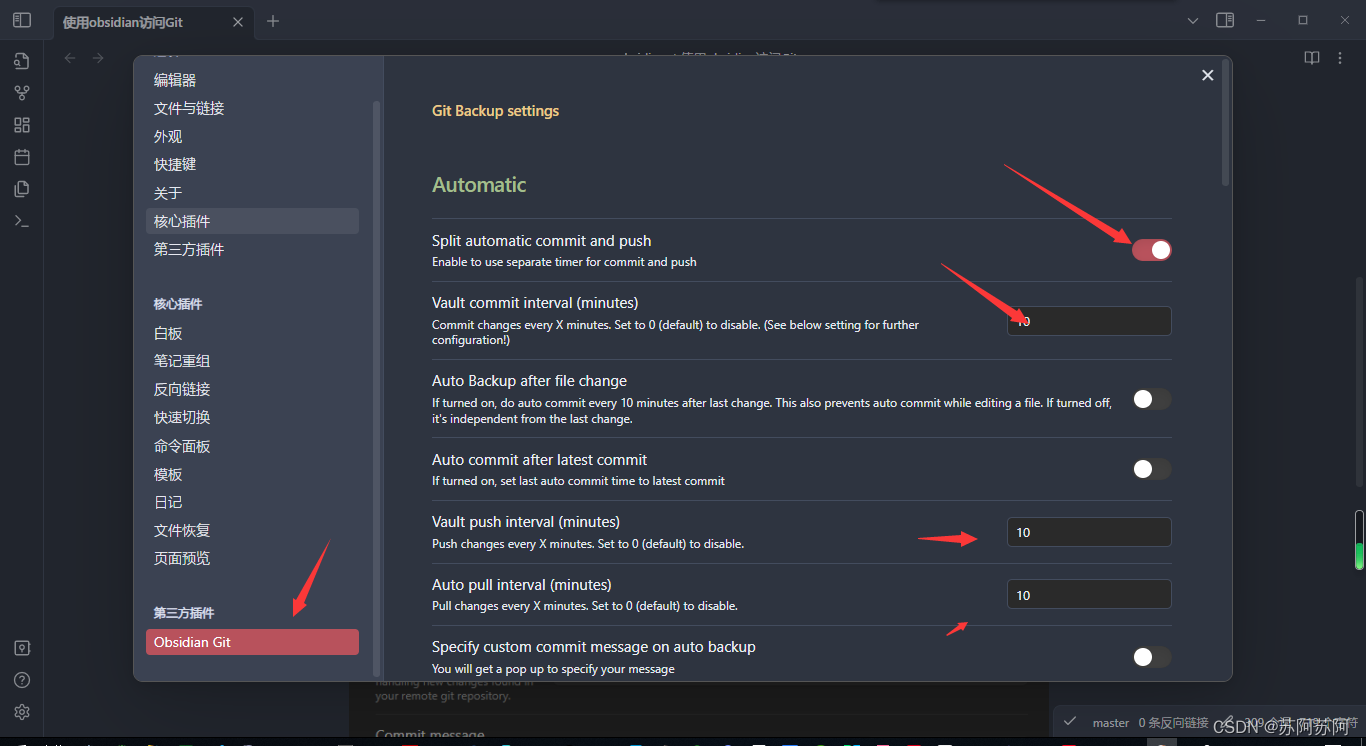
Task: Open 快捷键 settings section
Action: tap(252, 164)
